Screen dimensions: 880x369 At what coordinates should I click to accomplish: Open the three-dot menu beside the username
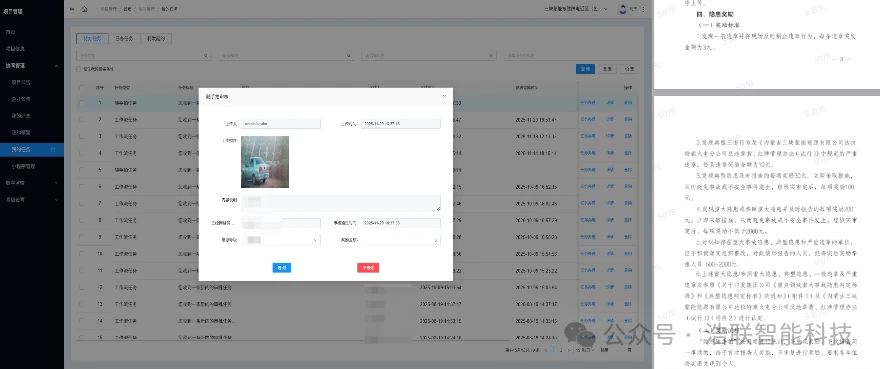643,9
